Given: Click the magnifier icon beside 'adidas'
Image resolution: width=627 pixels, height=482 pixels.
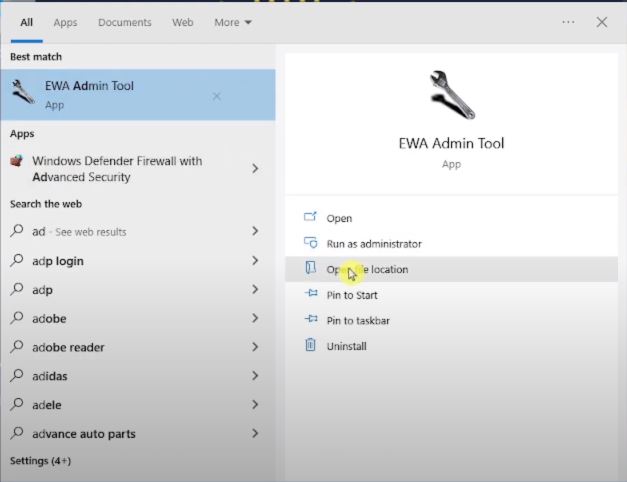Looking at the screenshot, I should click(17, 375).
